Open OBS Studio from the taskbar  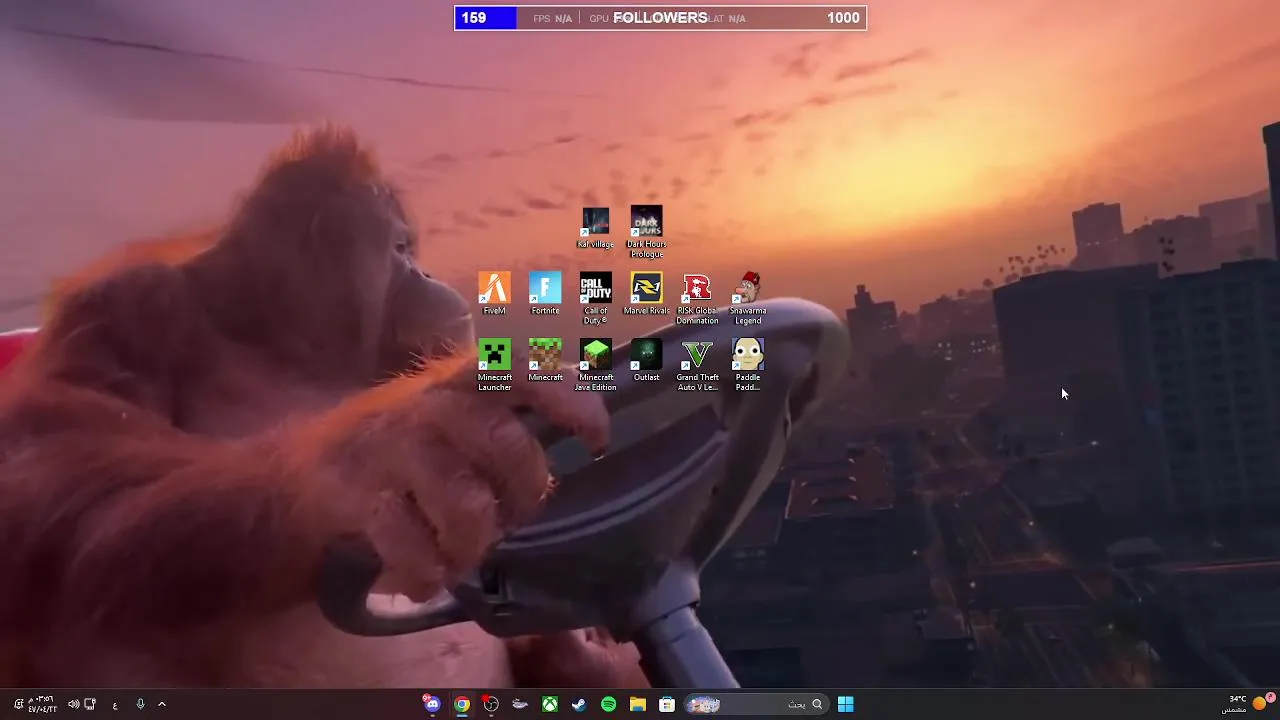[x=491, y=704]
